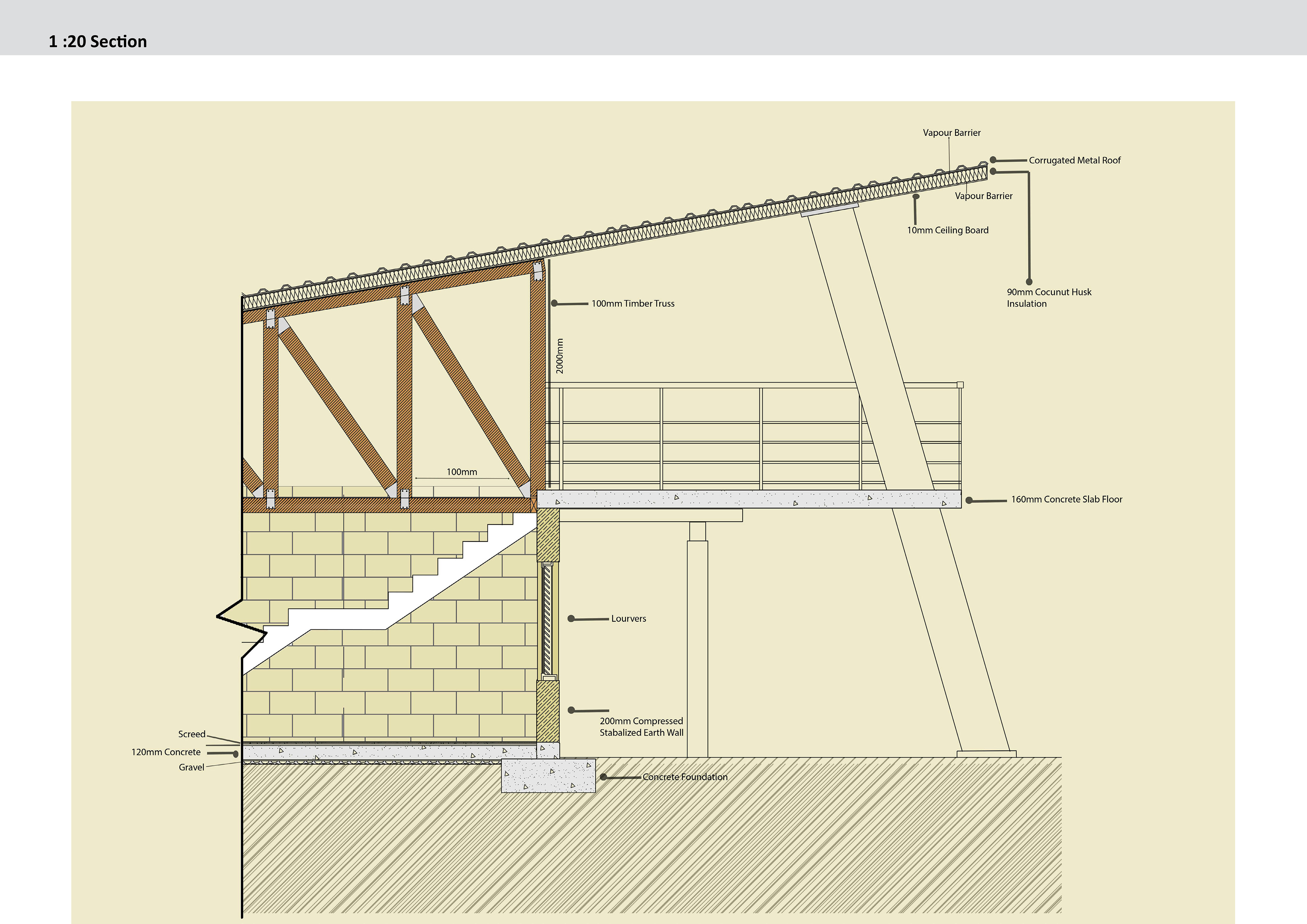Click the leader dot beside Concrete Foundation label
This screenshot has width=1307, height=924.
pos(603,777)
